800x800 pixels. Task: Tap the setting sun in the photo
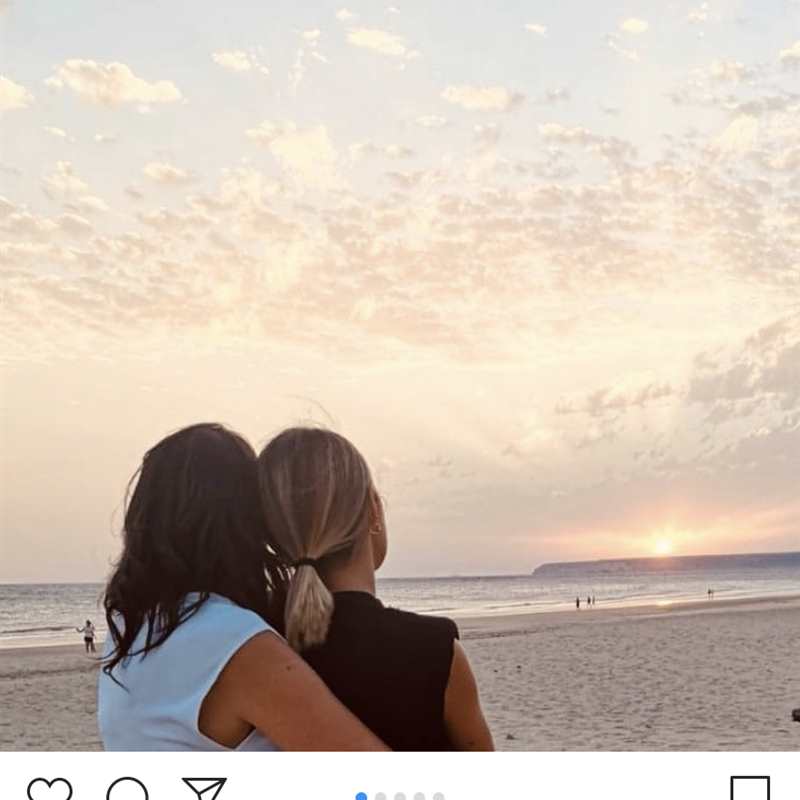(663, 546)
